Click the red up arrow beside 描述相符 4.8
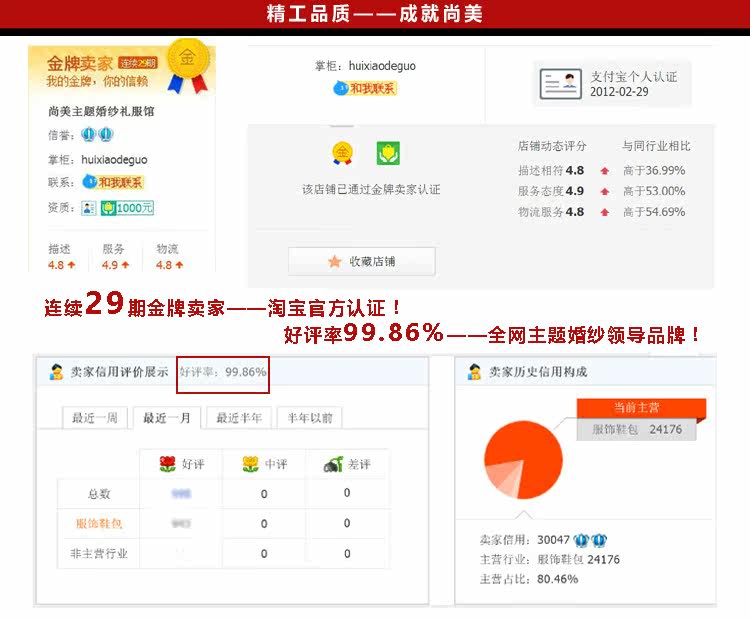The height and width of the screenshot is (620, 750). (x=605, y=171)
